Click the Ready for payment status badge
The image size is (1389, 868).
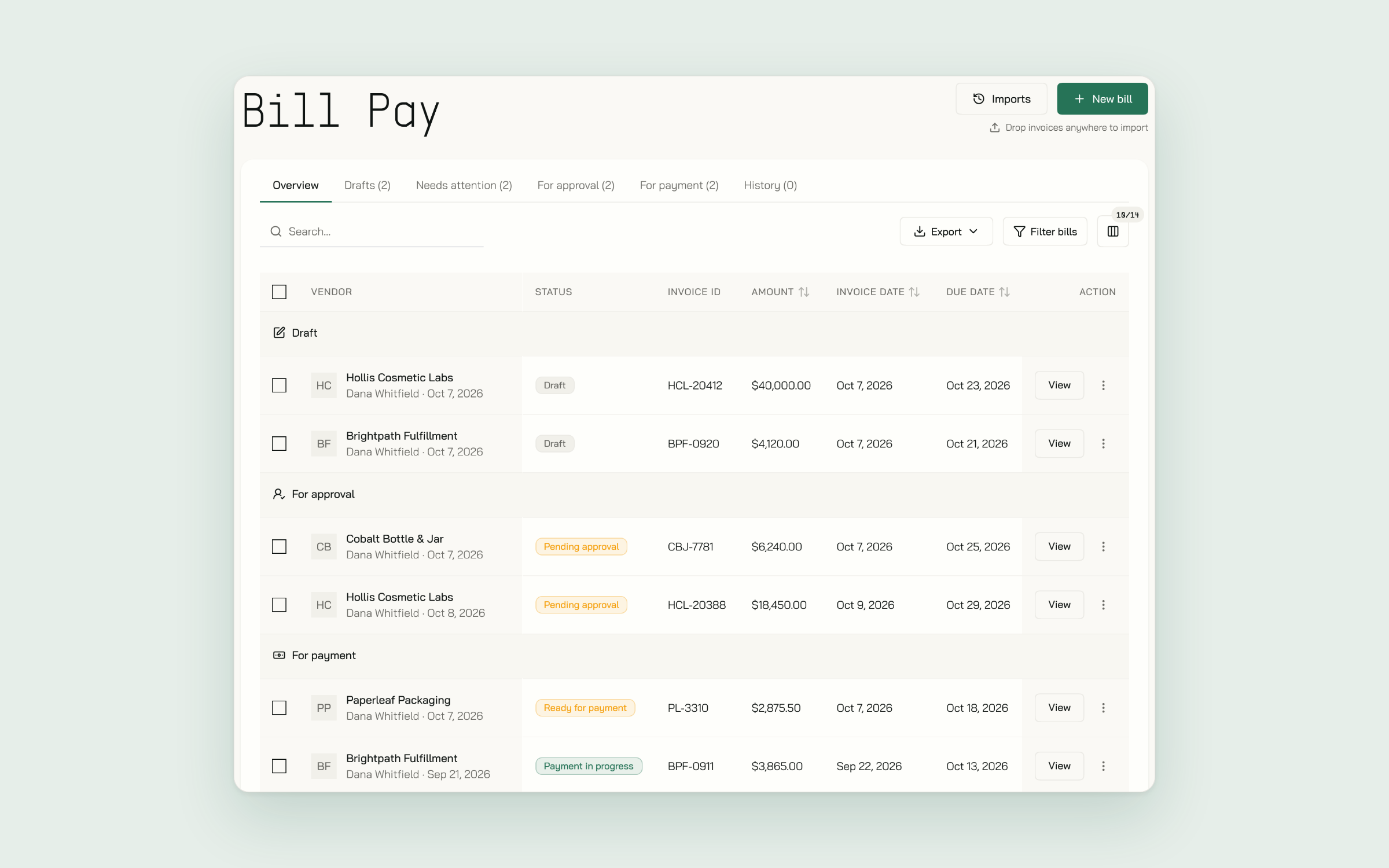pyautogui.click(x=585, y=708)
